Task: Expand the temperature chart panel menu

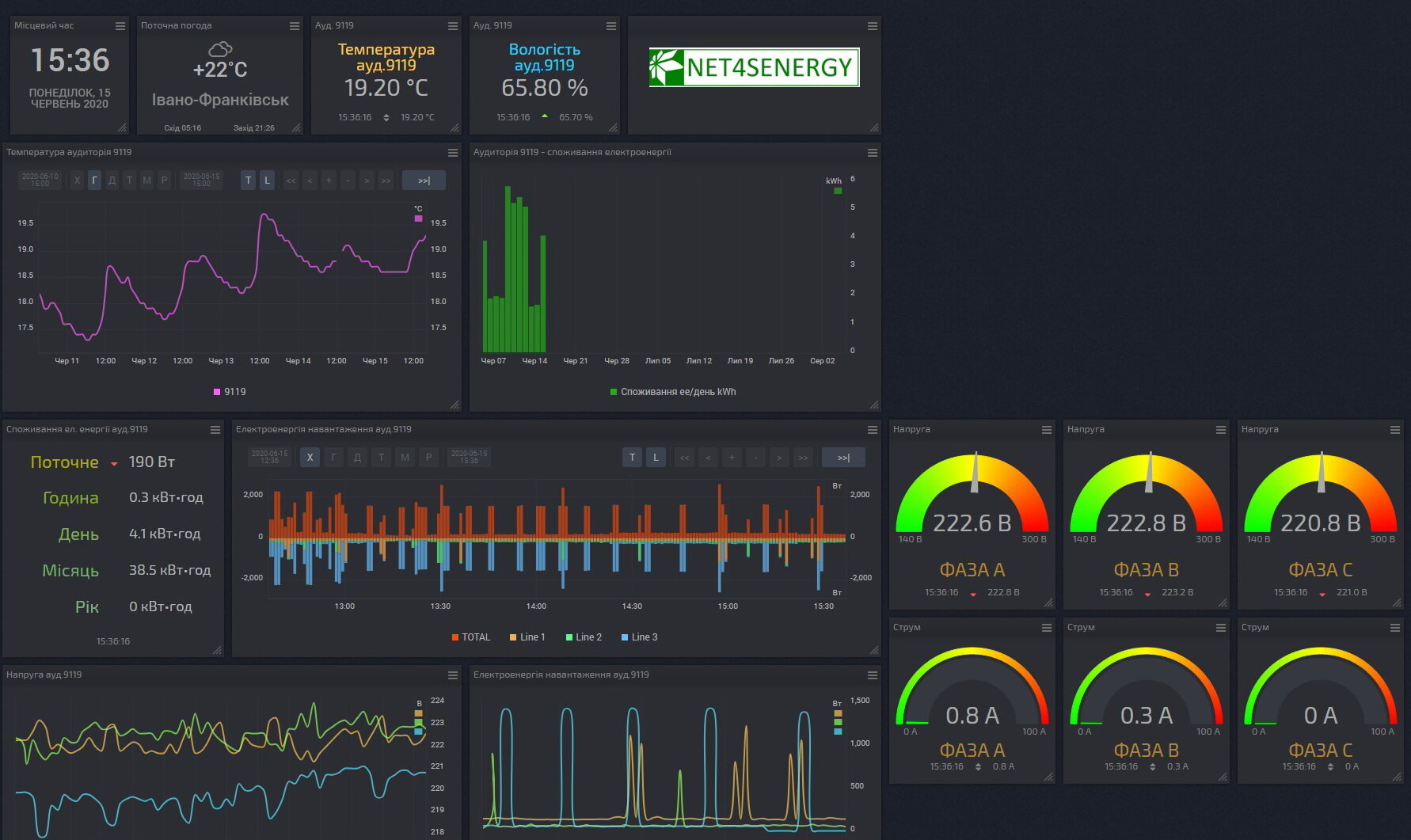Action: (453, 153)
